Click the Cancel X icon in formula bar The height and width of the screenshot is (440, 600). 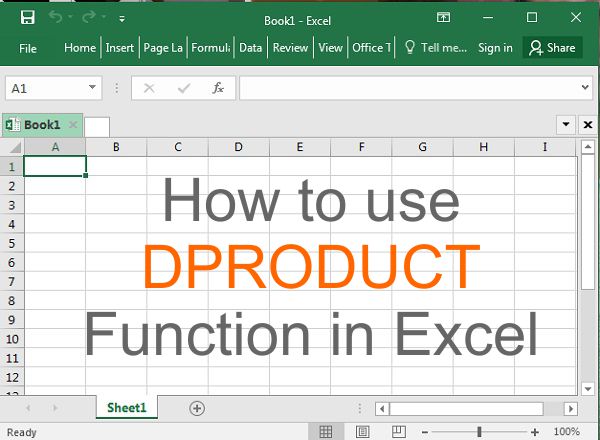coord(149,88)
